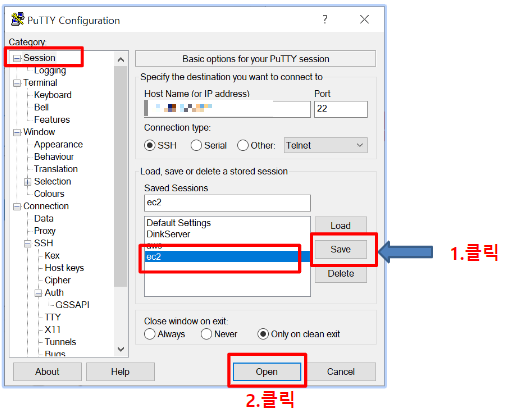
Task: Click the Host Name input field
Action: 227,109
